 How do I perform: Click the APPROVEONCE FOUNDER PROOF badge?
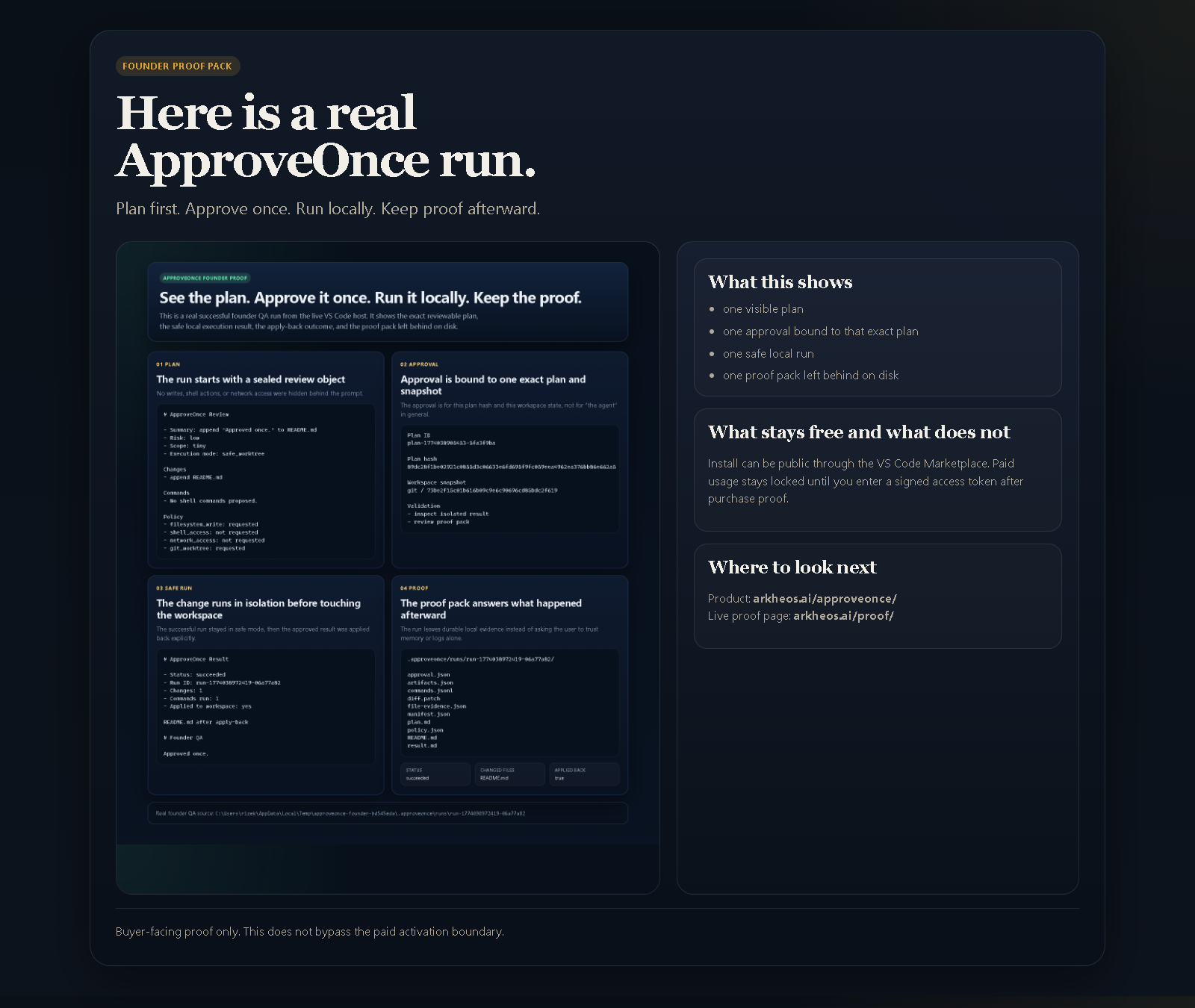205,277
